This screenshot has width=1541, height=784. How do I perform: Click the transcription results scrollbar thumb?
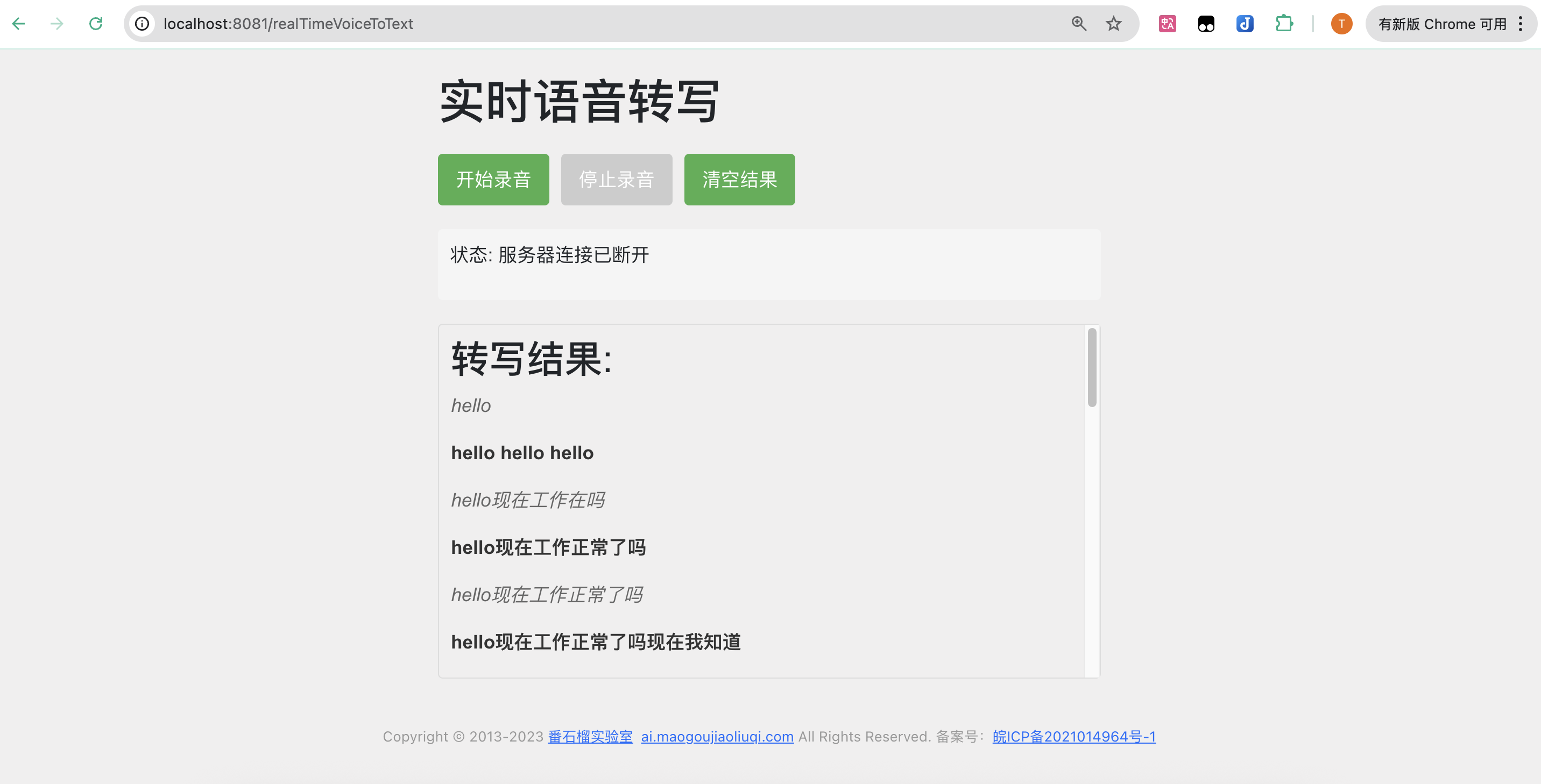pos(1092,367)
